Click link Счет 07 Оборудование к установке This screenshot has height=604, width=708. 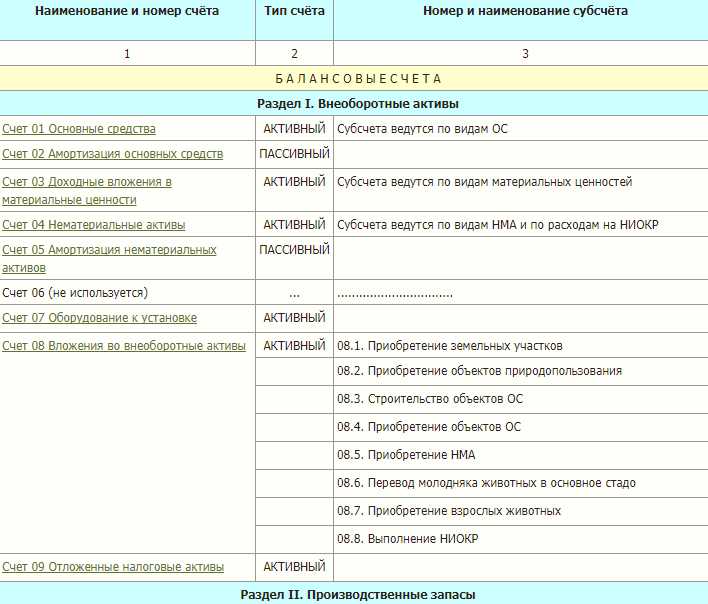pos(99,318)
